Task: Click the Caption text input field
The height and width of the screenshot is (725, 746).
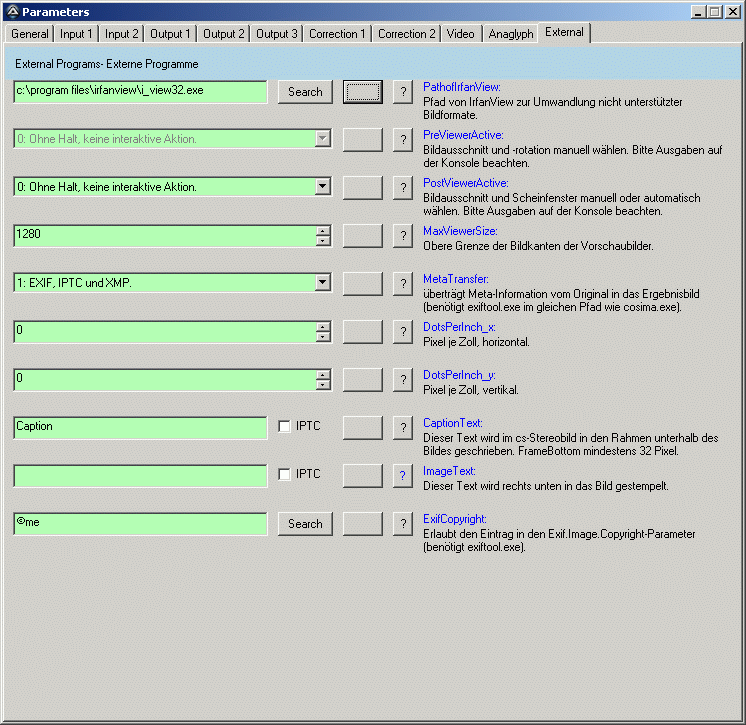Action: pos(140,427)
